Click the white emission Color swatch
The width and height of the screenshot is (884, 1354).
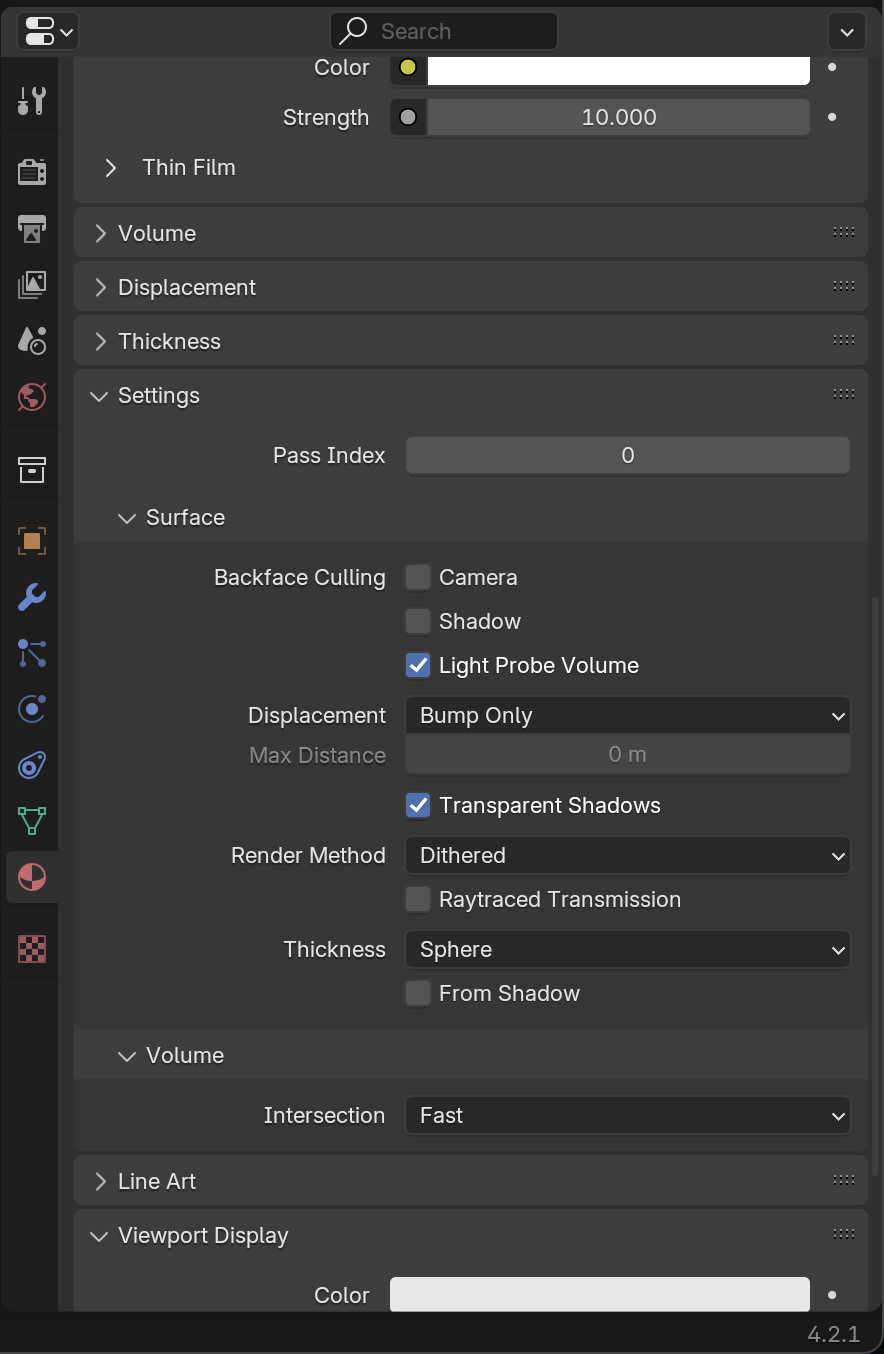pos(618,69)
